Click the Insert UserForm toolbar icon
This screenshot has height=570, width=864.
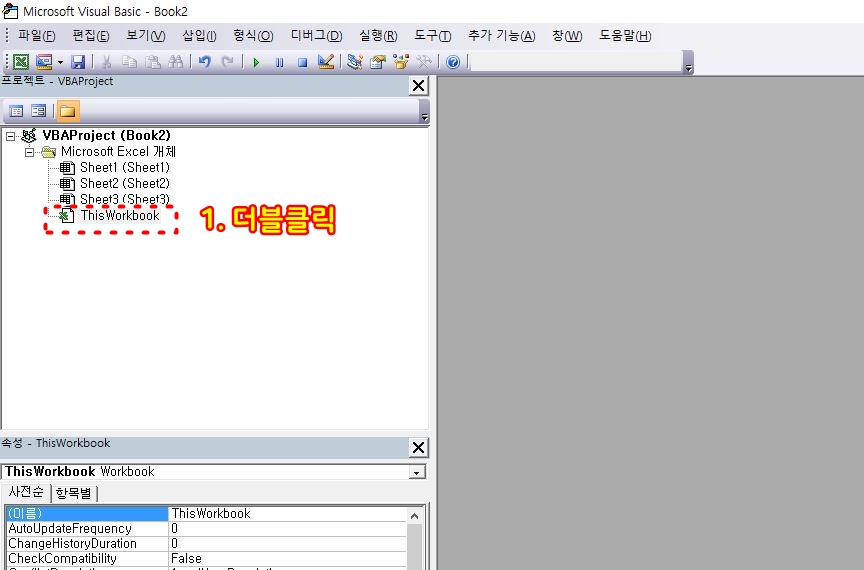[x=44, y=62]
